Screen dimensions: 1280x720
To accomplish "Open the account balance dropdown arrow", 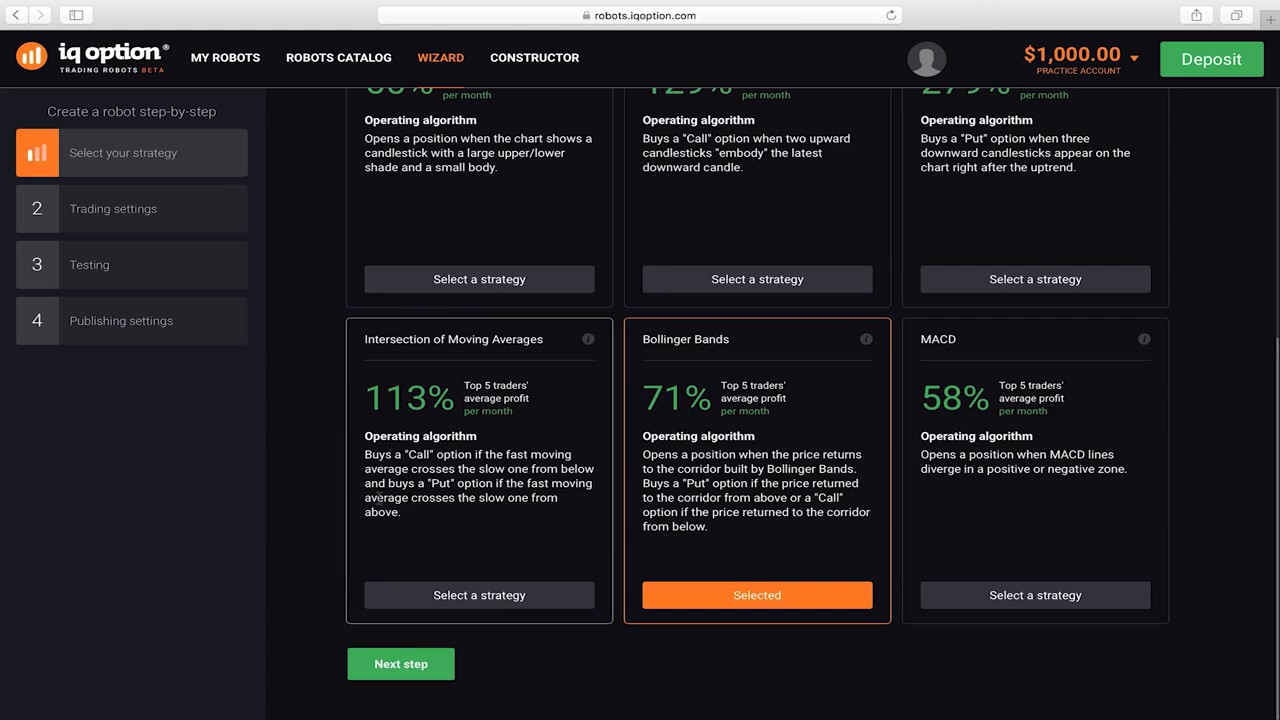I will tap(1134, 58).
